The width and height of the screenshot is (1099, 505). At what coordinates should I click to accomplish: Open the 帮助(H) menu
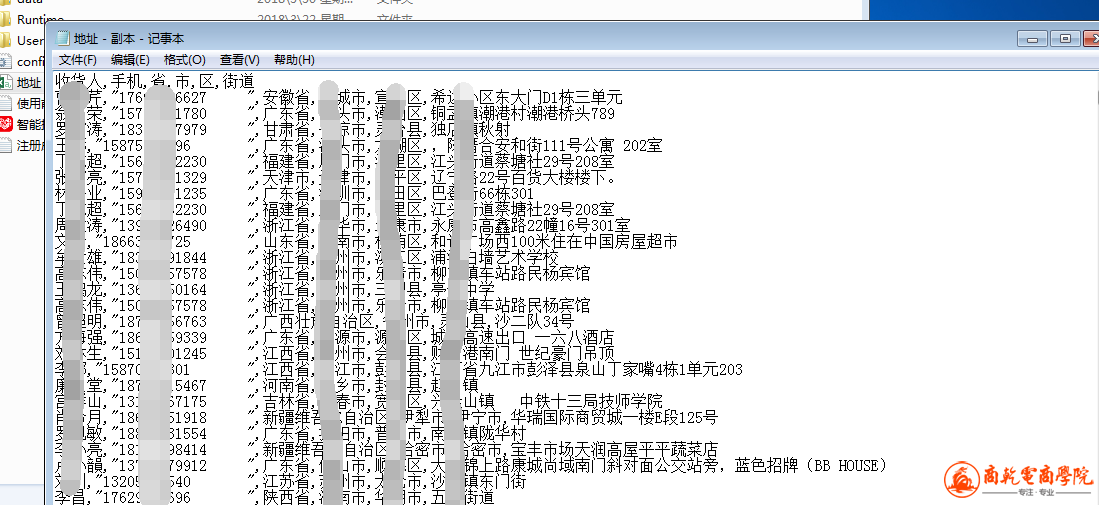click(294, 60)
